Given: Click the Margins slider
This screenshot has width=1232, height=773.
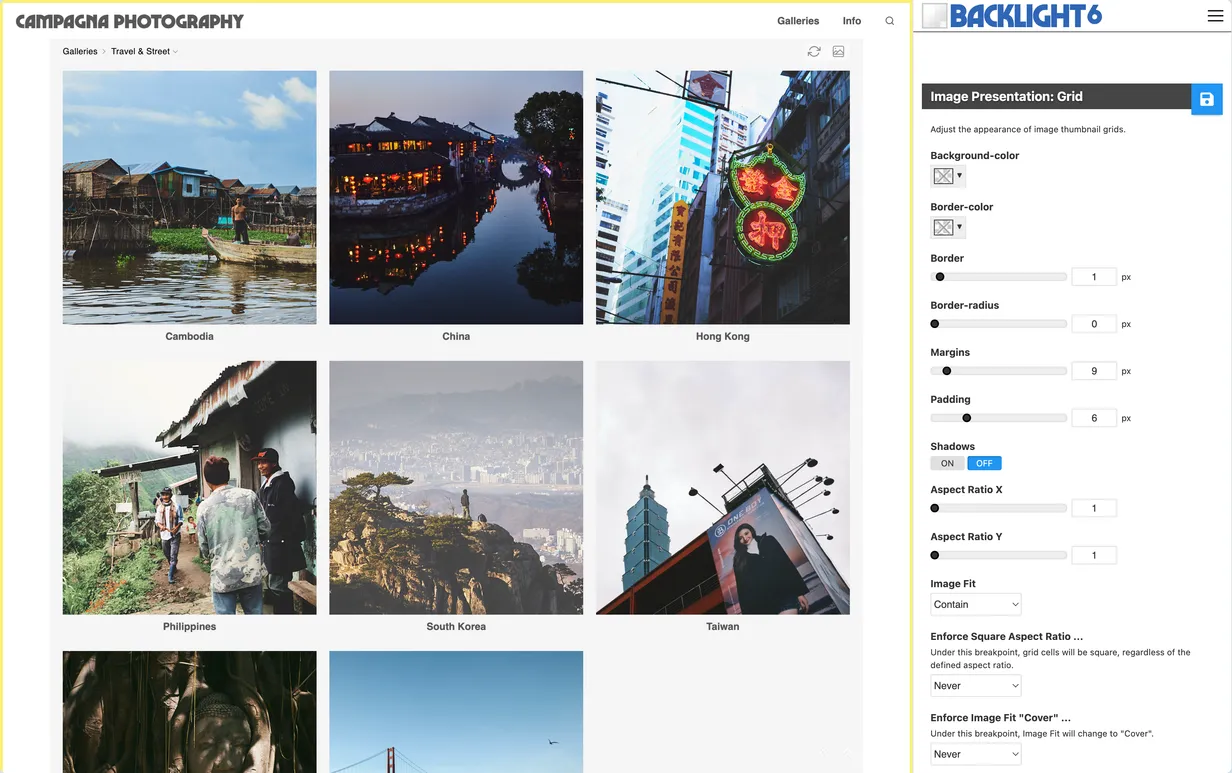Looking at the screenshot, I should pyautogui.click(x=999, y=371).
